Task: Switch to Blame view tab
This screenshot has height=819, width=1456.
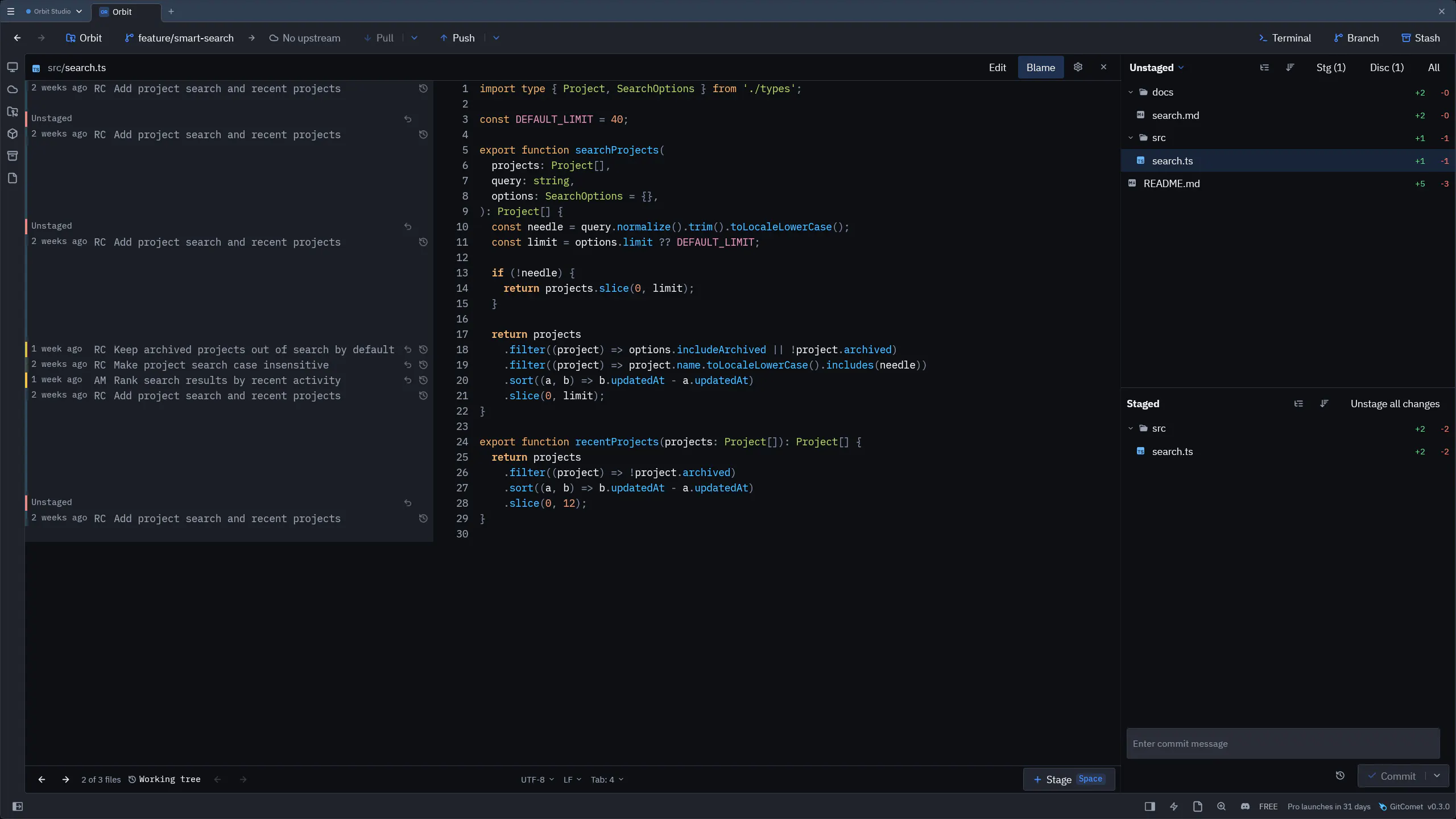Action: pyautogui.click(x=1041, y=68)
